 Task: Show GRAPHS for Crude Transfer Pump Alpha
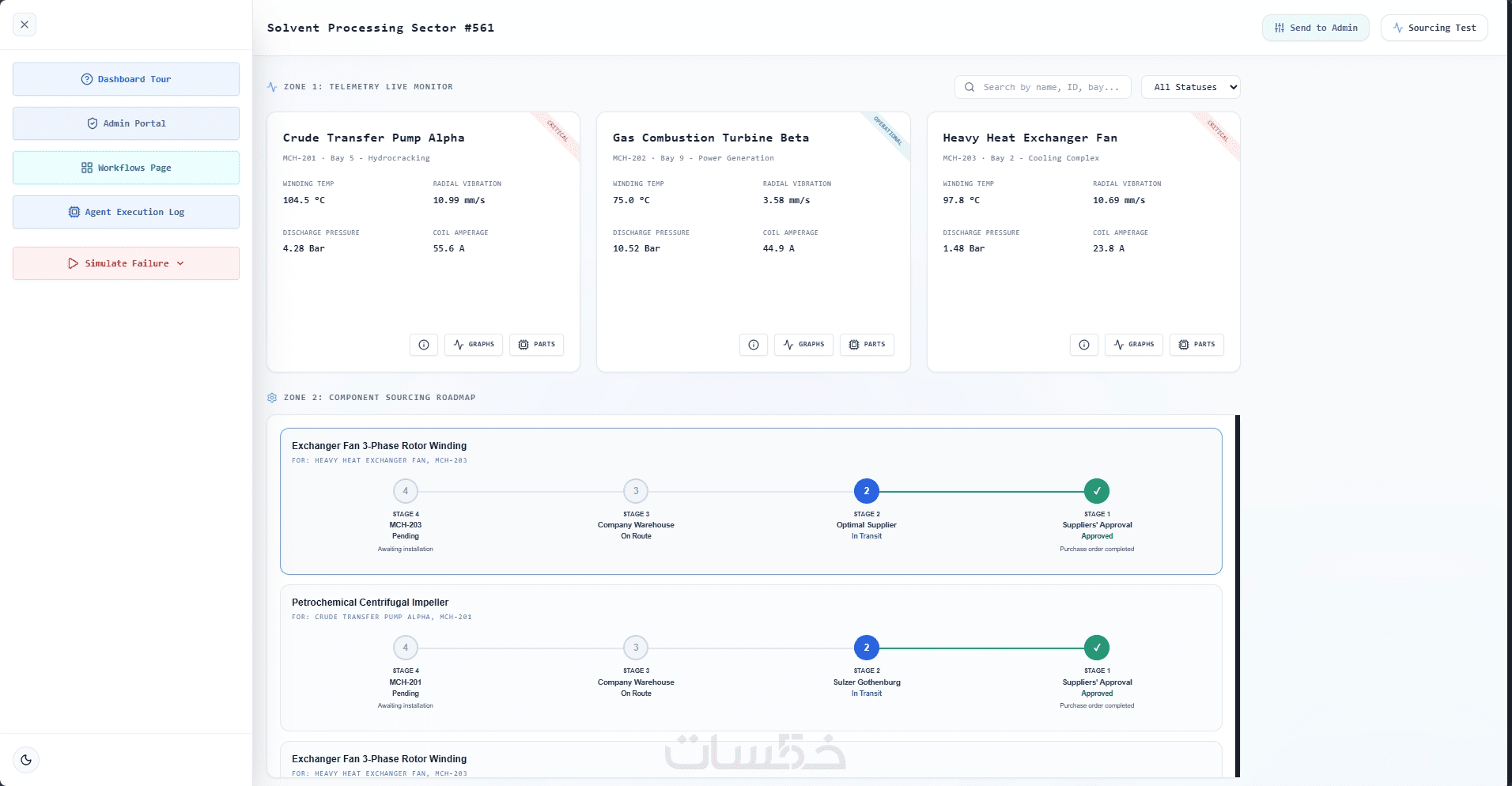tap(474, 345)
